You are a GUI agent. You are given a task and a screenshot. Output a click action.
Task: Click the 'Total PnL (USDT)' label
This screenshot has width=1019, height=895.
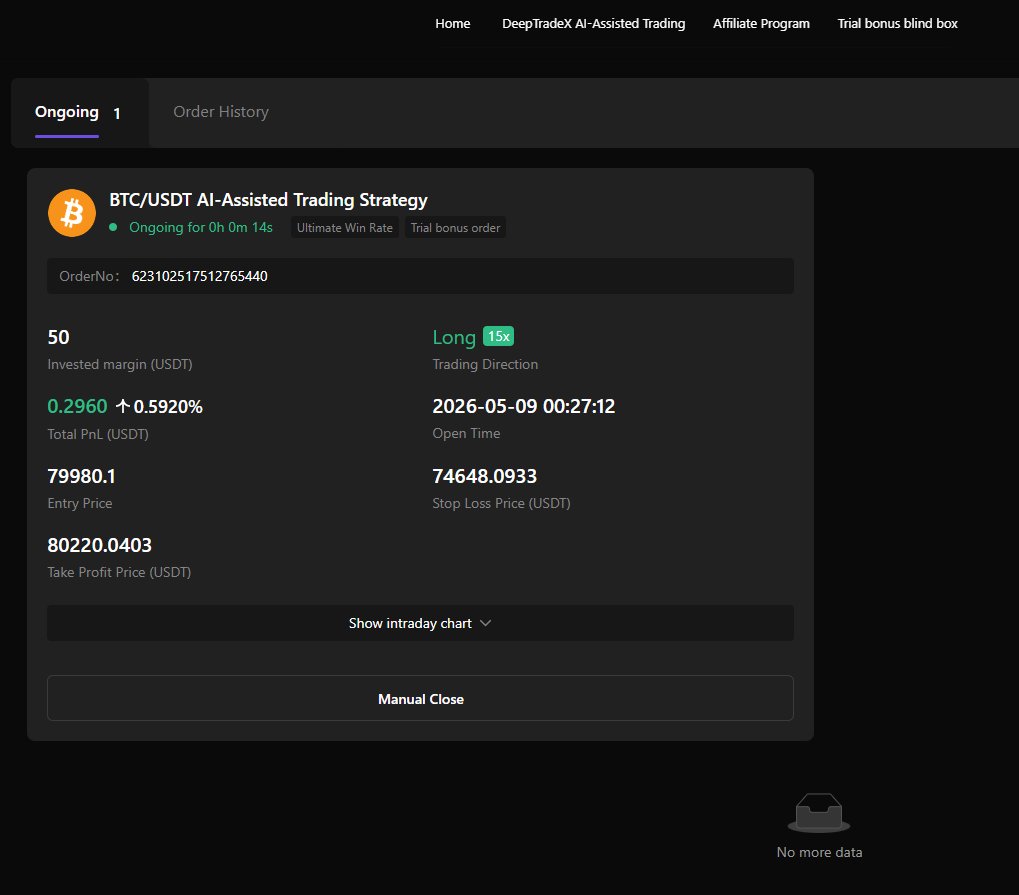click(98, 434)
